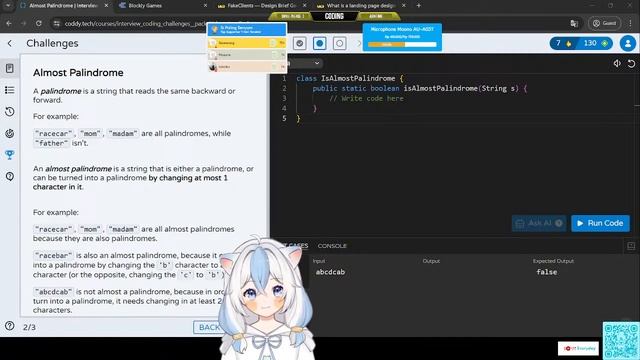This screenshot has height=360, width=640.
Task: Switch to landing page design tab
Action: click(x=360, y=6)
